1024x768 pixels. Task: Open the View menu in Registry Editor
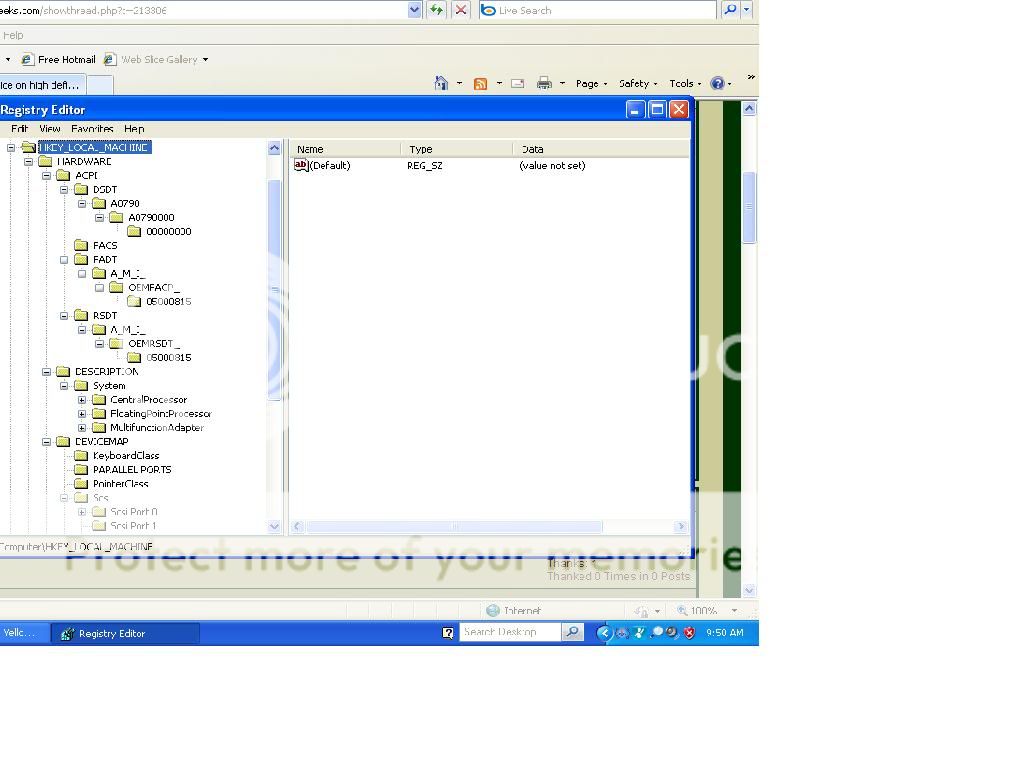pyautogui.click(x=49, y=129)
